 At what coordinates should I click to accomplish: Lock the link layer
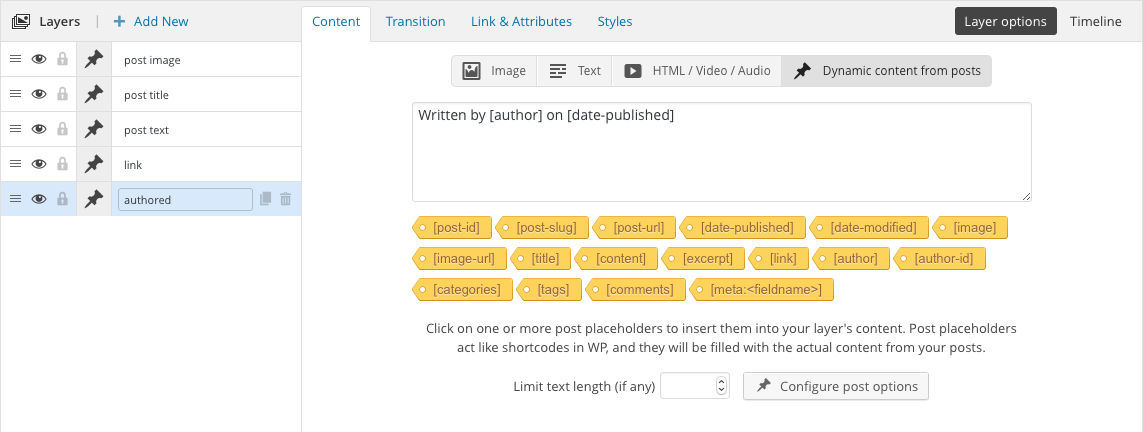coord(63,164)
